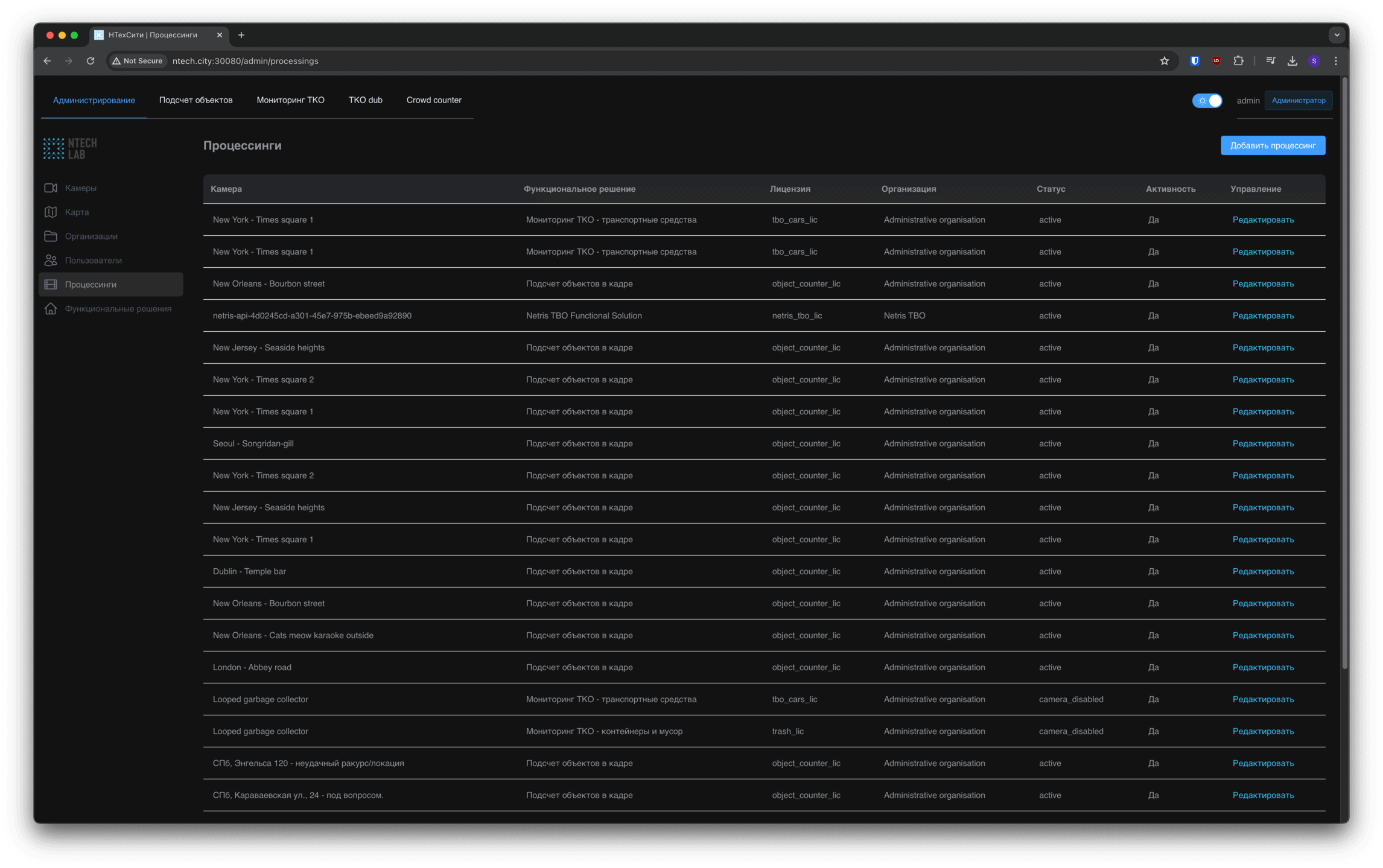
Task: Click the page's vertical scrollbar
Action: click(1344, 374)
